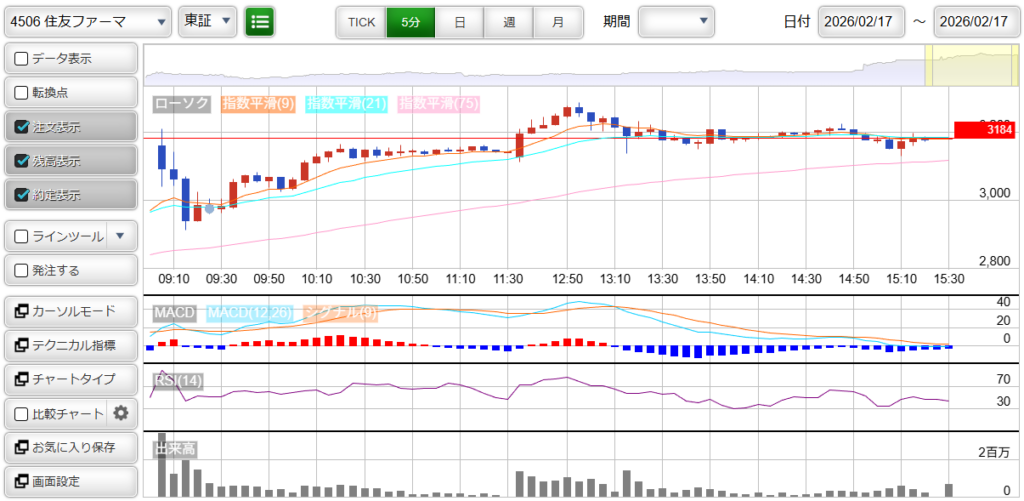1024x501 pixels.
Task: Uncheck the 注文表示 option
Action: [x=21, y=127]
